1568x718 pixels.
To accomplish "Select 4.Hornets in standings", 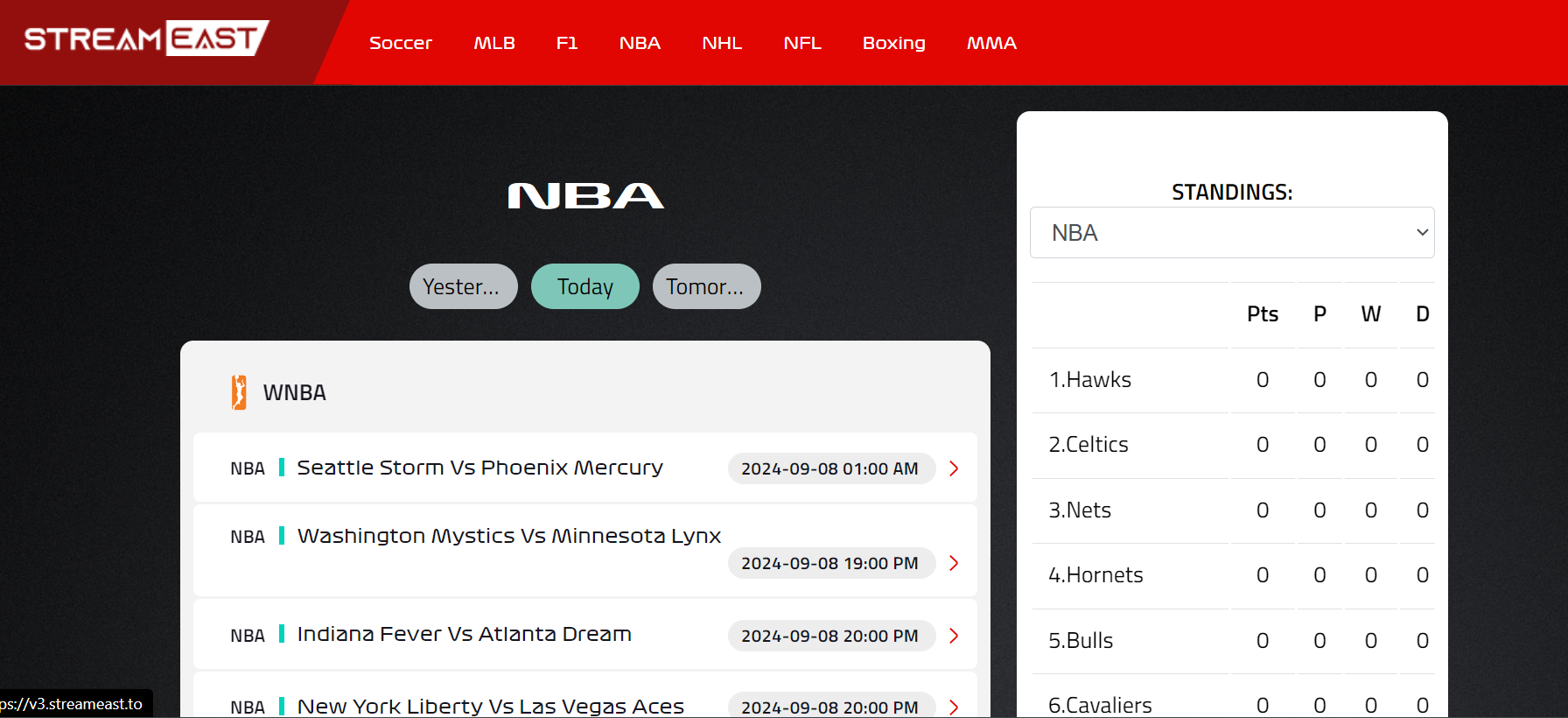I will point(1095,575).
